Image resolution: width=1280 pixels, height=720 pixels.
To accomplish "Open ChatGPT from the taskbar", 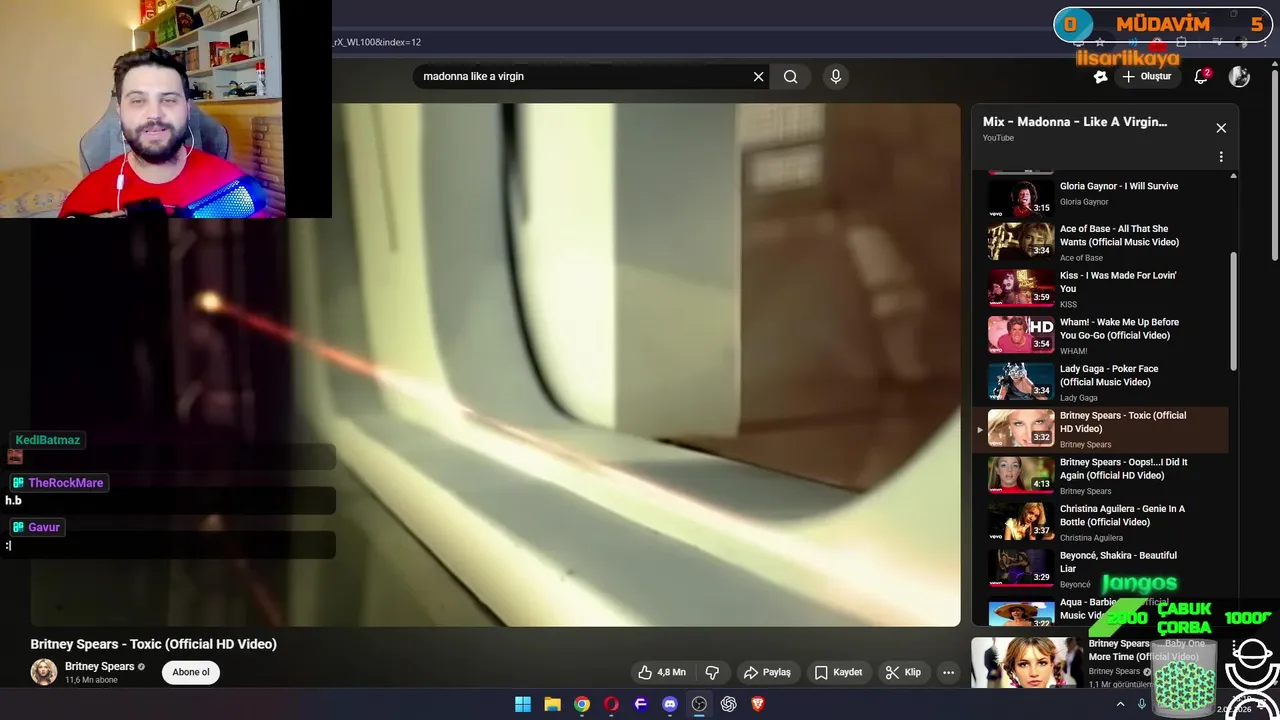I will [x=729, y=704].
